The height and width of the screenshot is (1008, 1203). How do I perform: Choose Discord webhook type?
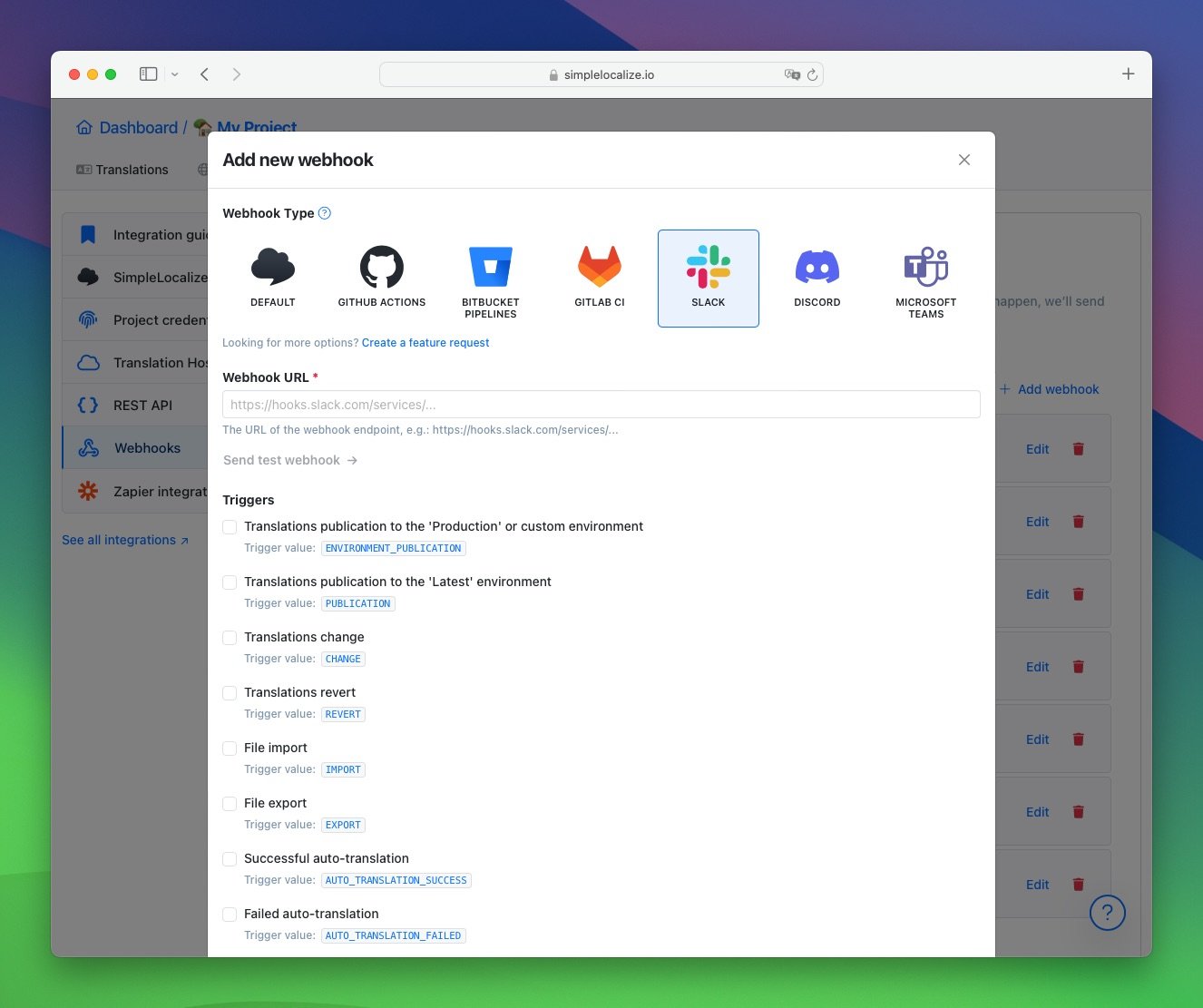point(817,278)
